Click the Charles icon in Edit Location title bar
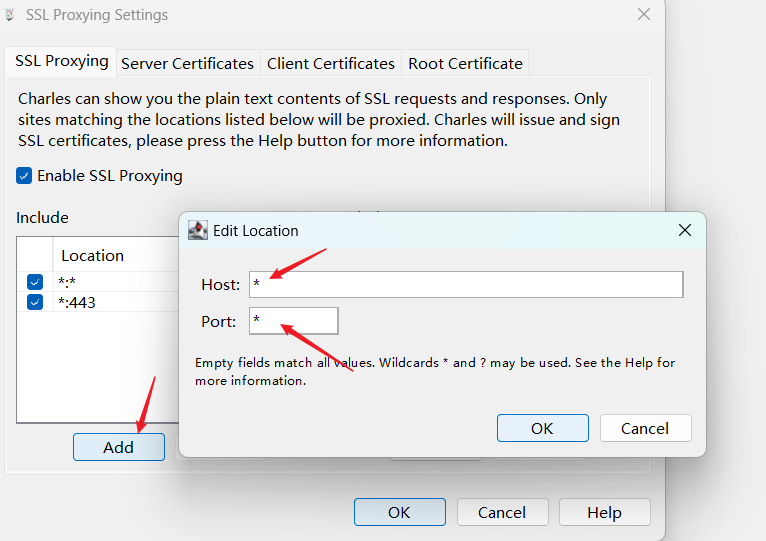Image resolution: width=766 pixels, height=541 pixels. [x=198, y=230]
